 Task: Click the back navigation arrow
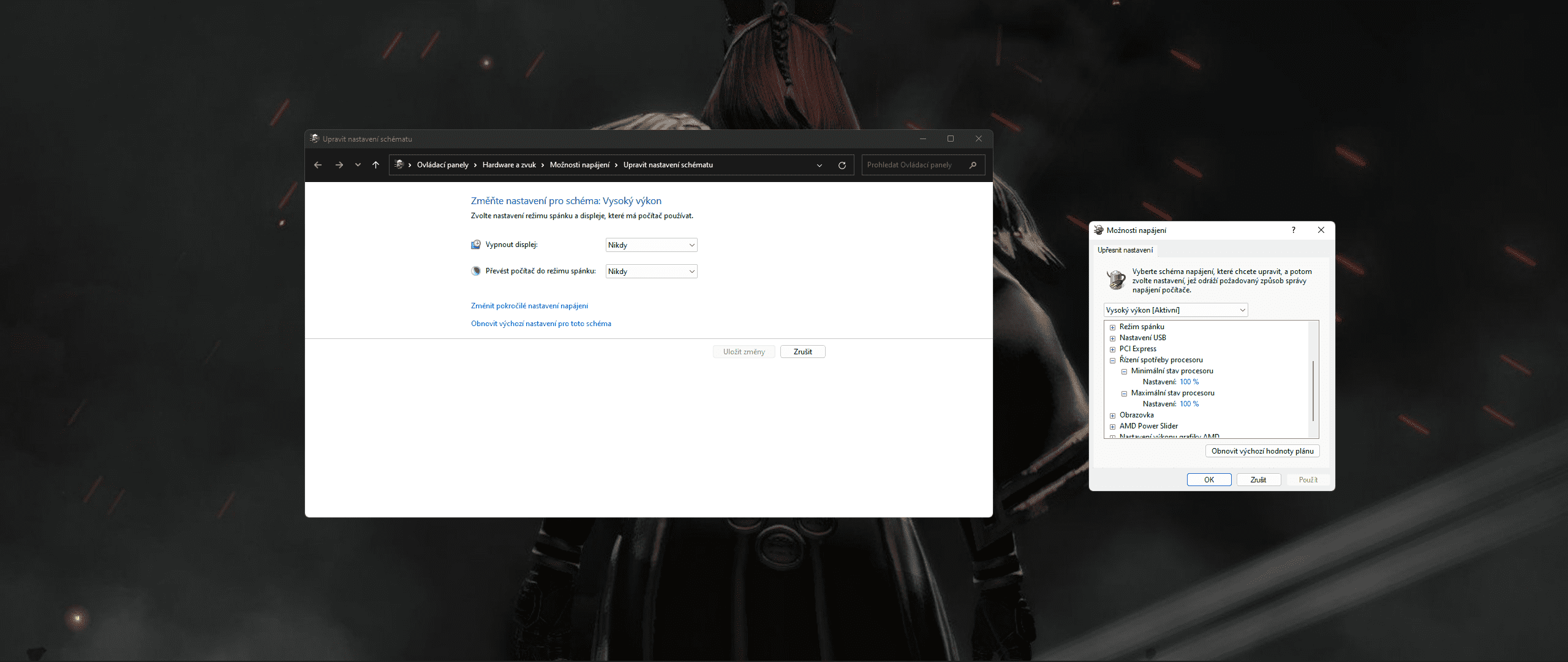317,165
